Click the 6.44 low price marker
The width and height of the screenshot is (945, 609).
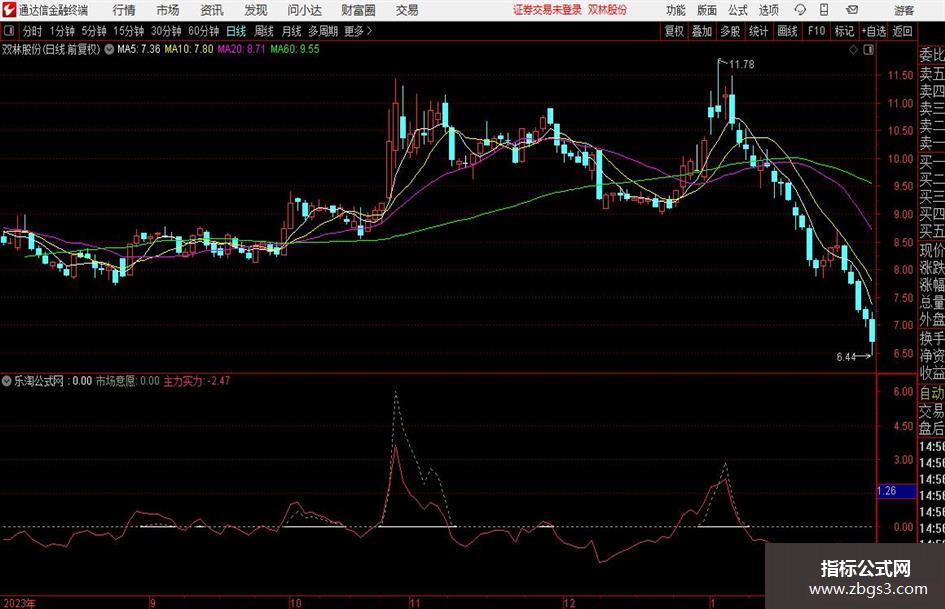(x=846, y=357)
